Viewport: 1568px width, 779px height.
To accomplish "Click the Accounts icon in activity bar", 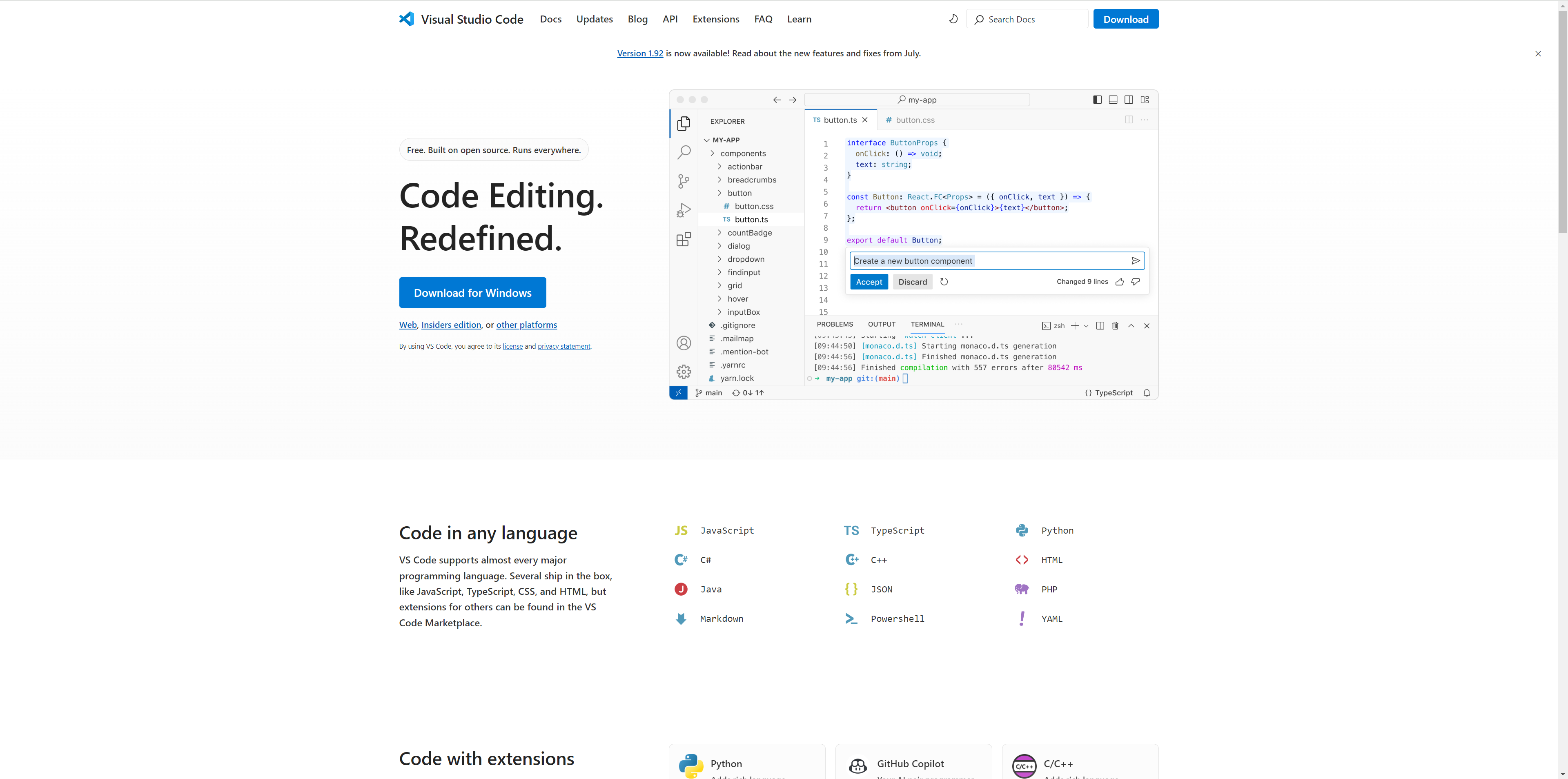I will point(684,343).
